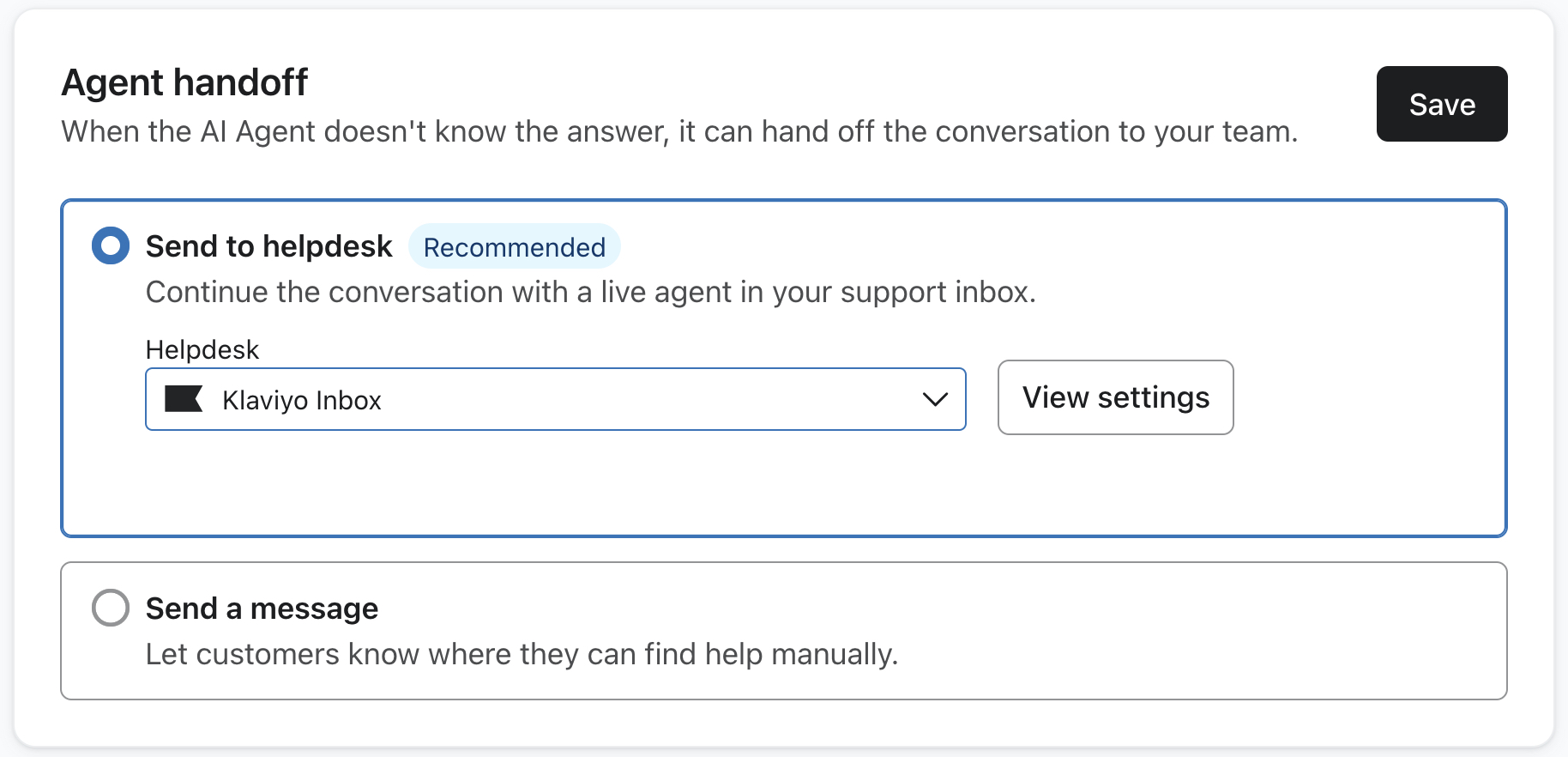Click the 'Send to helpdesk' label
This screenshot has width=1568, height=757.
point(268,245)
